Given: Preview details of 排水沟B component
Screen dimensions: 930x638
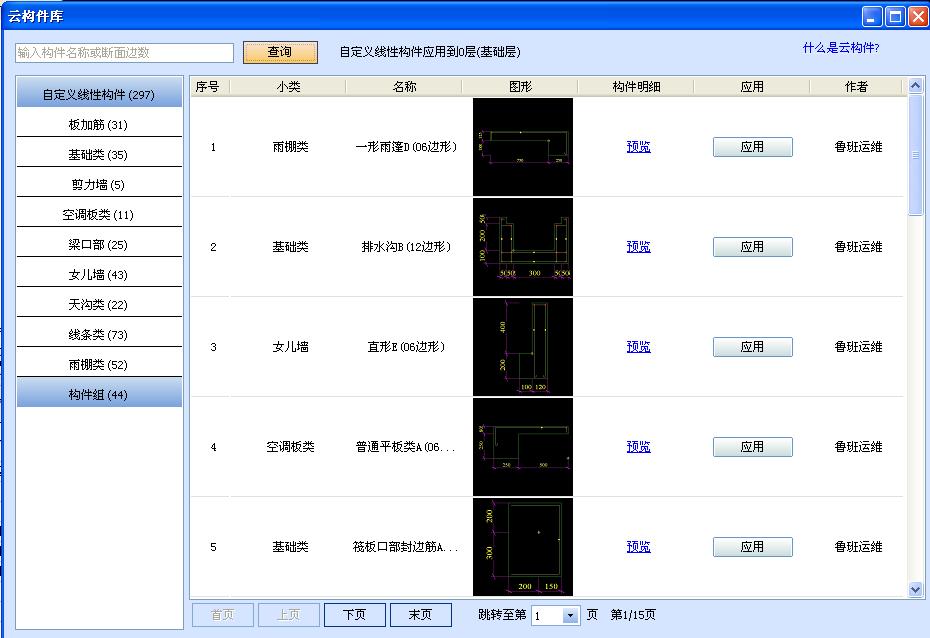Looking at the screenshot, I should click(638, 247).
